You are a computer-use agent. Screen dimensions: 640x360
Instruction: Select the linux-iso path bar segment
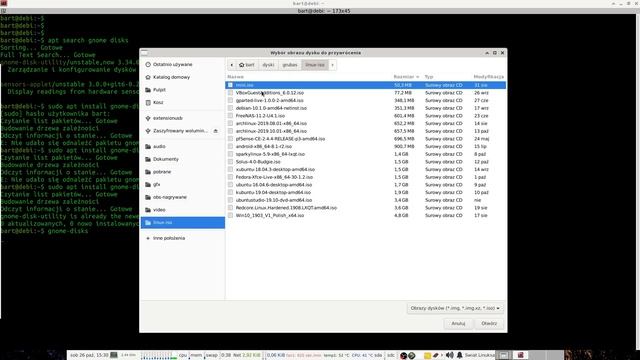pos(315,65)
